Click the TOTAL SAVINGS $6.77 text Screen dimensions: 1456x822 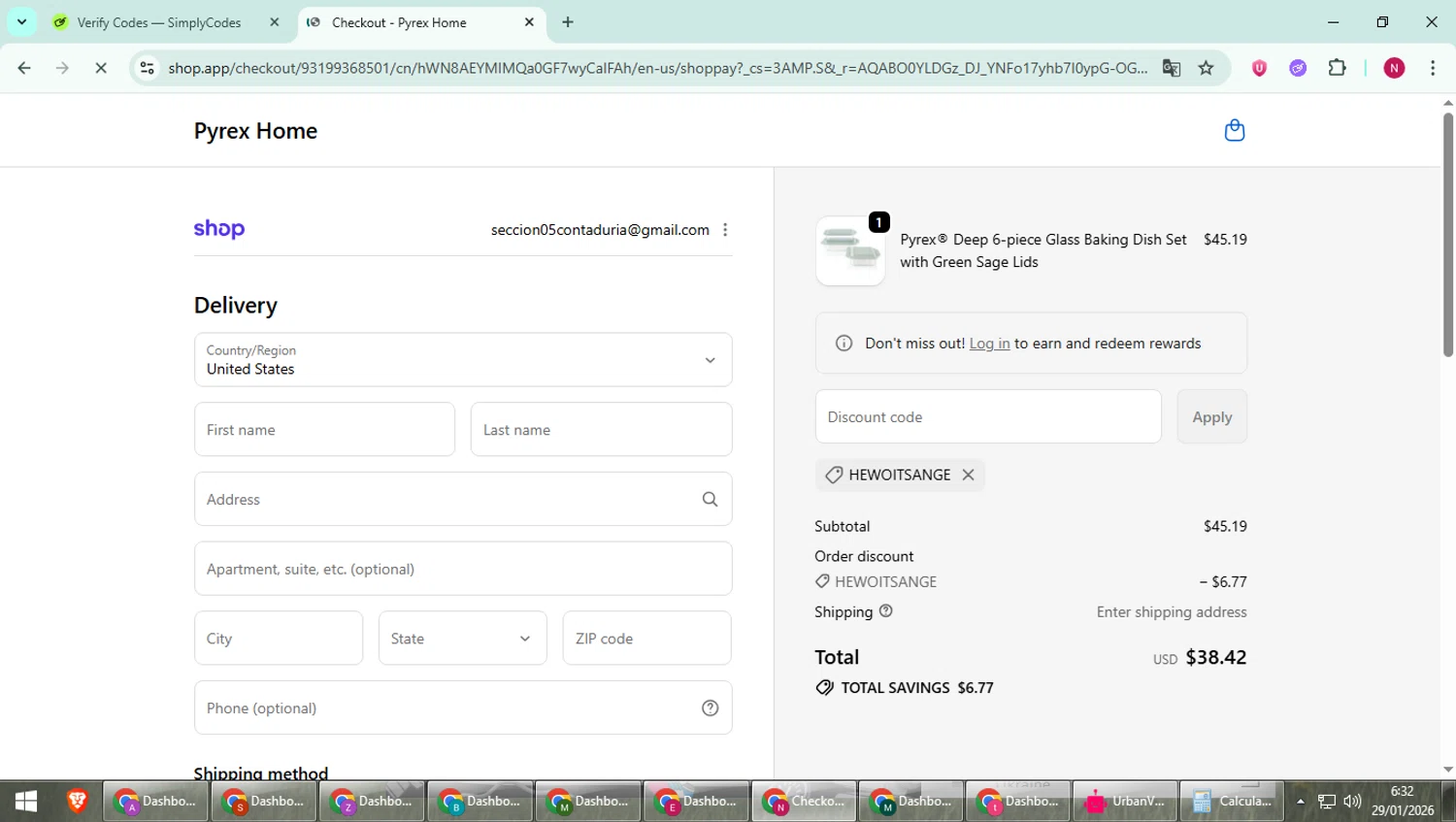pos(917,688)
